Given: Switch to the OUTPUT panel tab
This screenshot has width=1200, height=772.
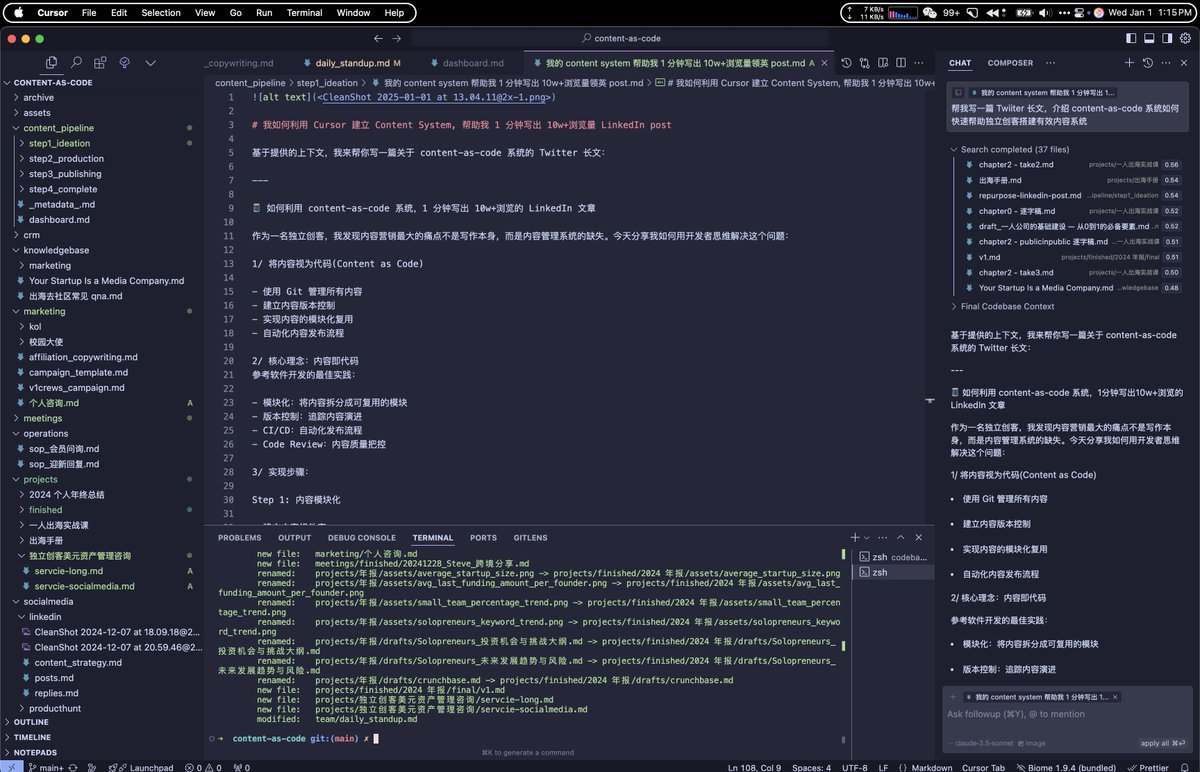Looking at the screenshot, I should [294, 537].
